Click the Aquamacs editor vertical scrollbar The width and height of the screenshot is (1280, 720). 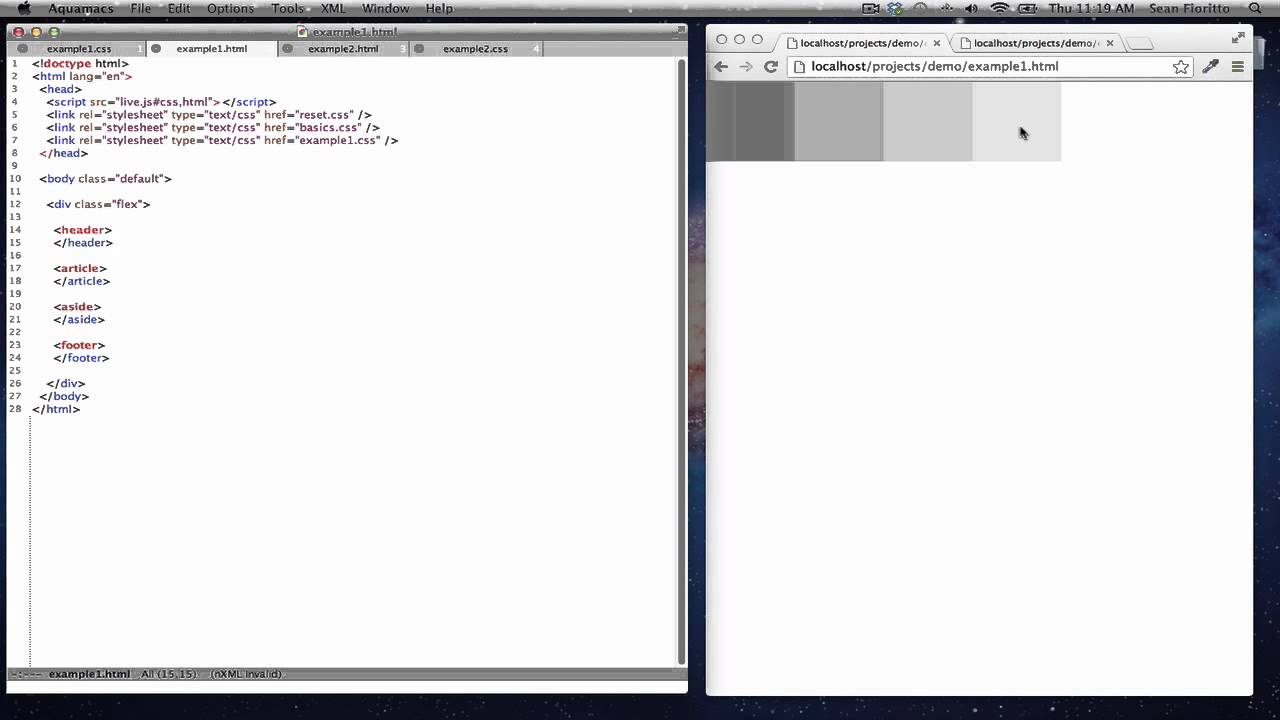tap(682, 360)
